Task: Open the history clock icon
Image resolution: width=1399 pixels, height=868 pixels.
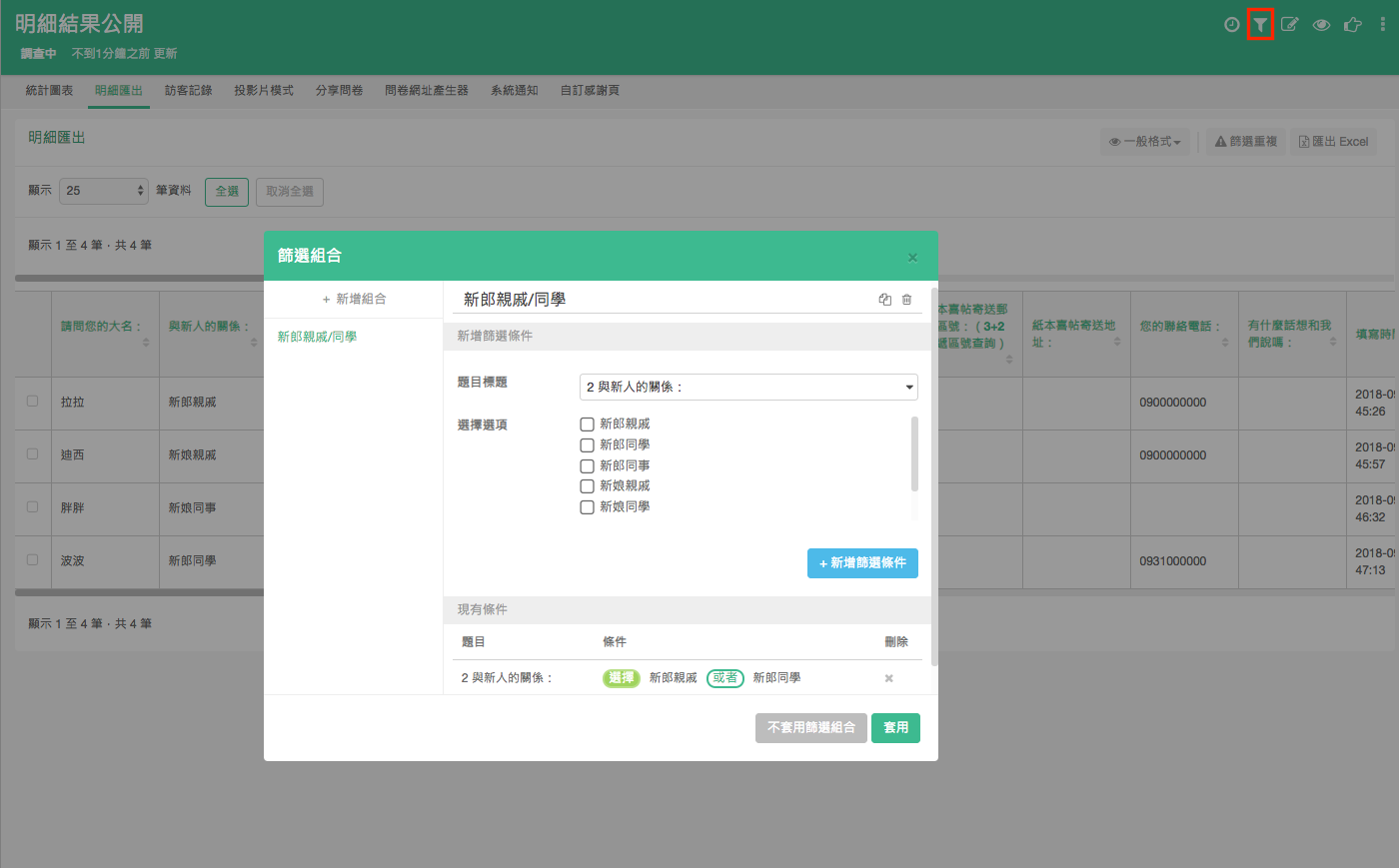Action: (x=1231, y=24)
